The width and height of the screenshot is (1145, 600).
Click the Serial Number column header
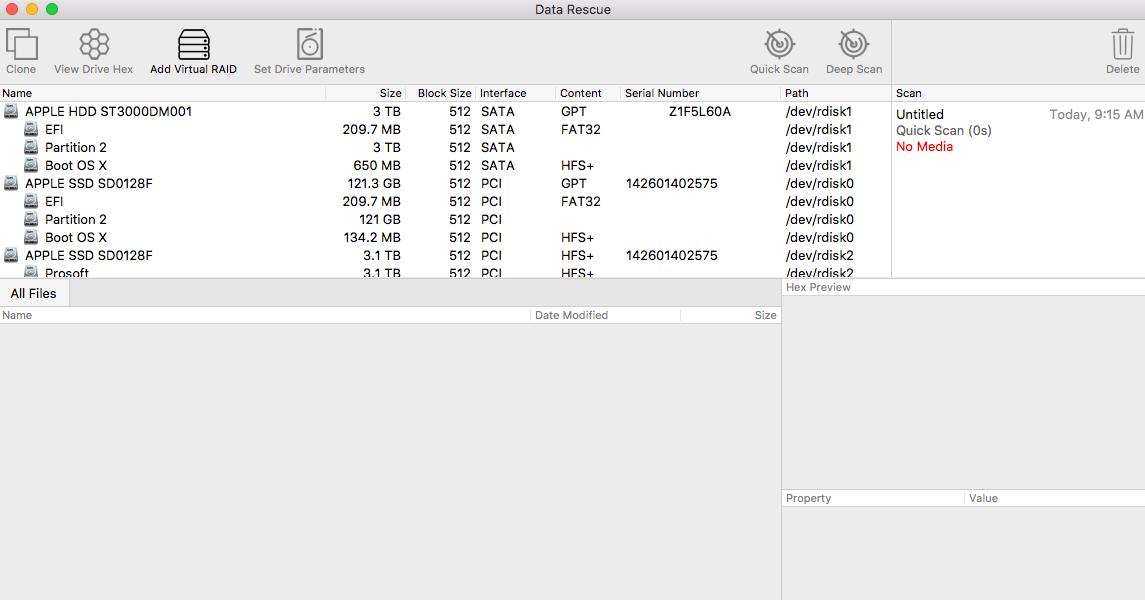click(661, 93)
